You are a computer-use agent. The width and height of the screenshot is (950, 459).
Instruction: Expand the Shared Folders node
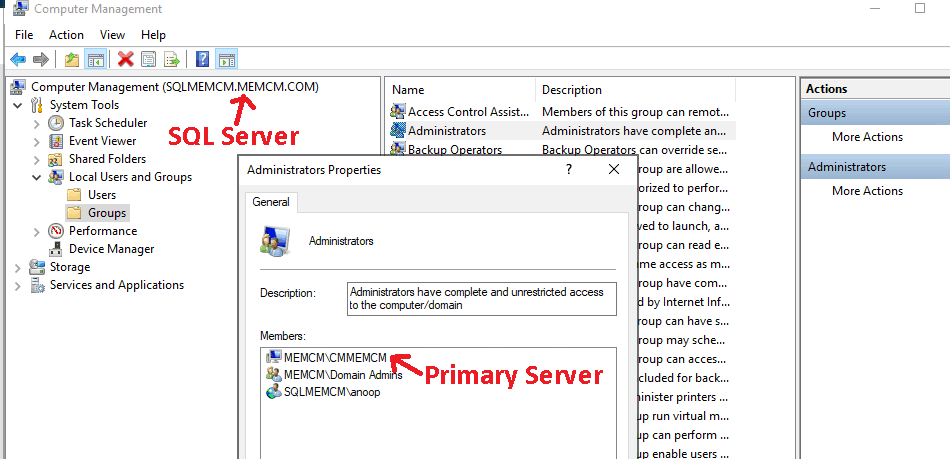click(36, 160)
